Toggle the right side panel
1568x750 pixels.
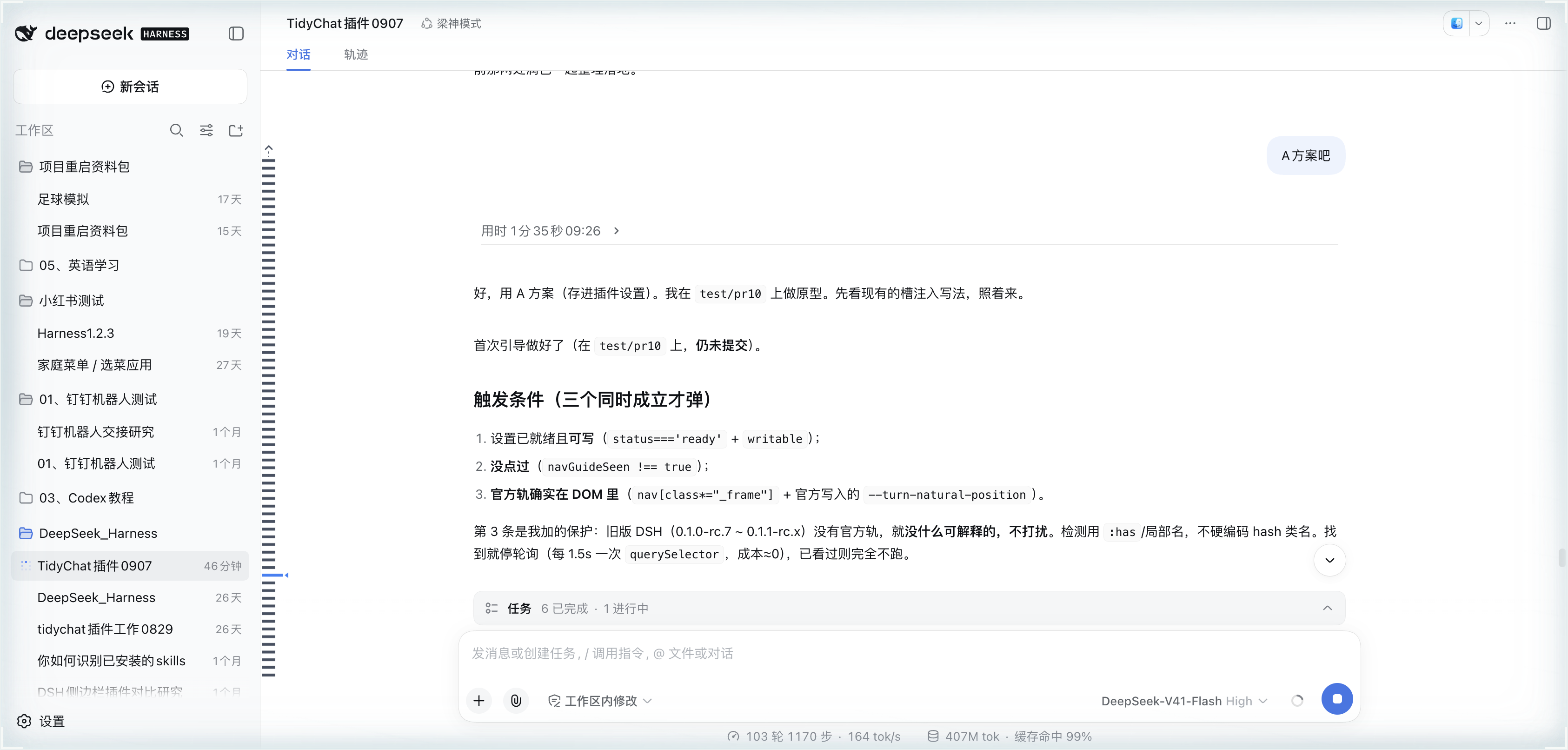click(x=1544, y=24)
